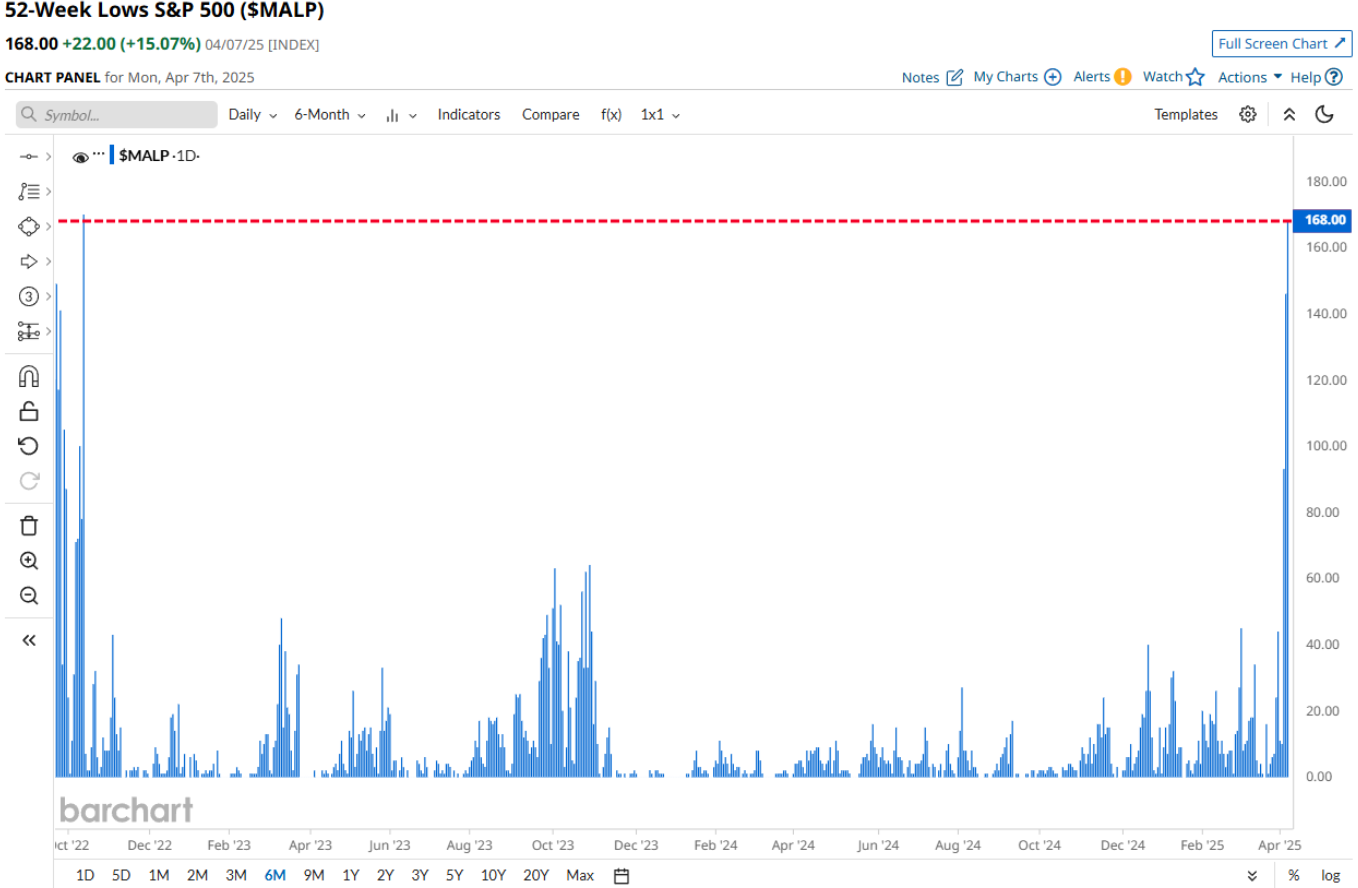This screenshot has height=888, width=1358.
Task: Zoom in using the magnifier plus icon
Action: (x=29, y=561)
